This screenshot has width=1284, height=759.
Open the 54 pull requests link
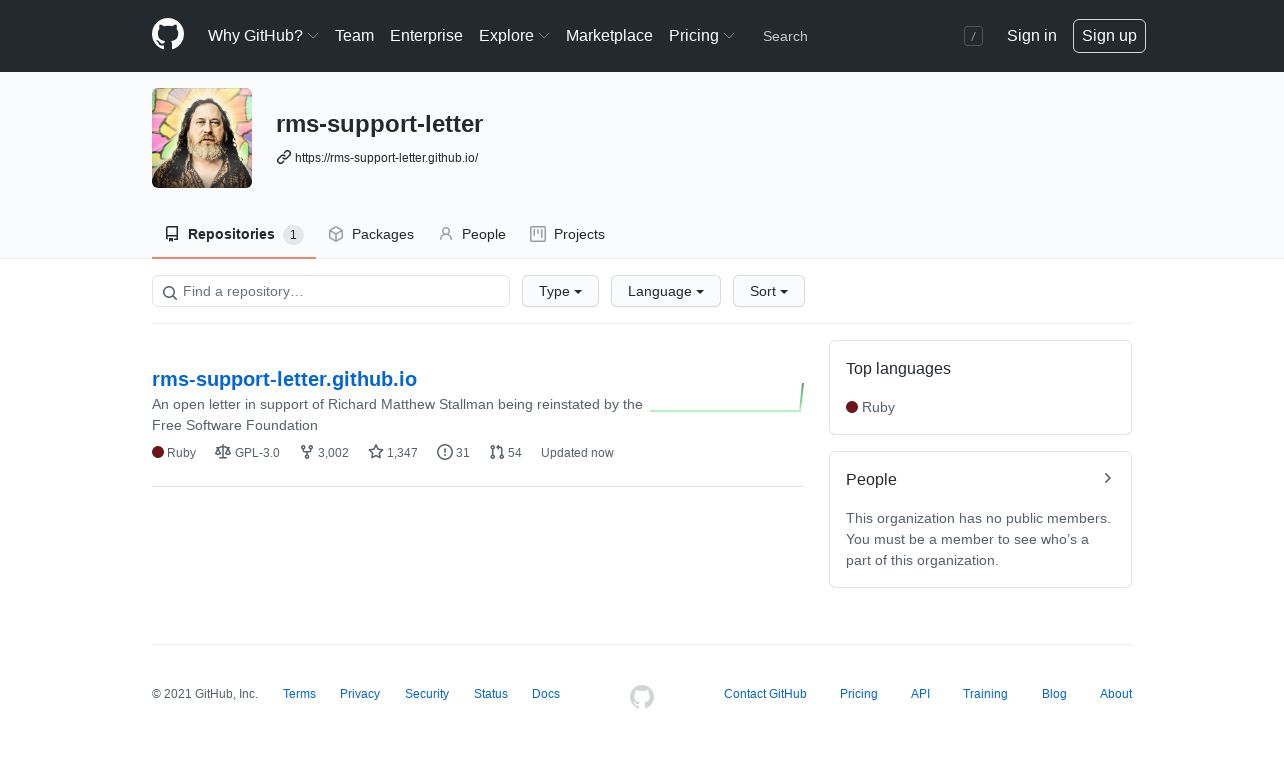[x=505, y=453]
